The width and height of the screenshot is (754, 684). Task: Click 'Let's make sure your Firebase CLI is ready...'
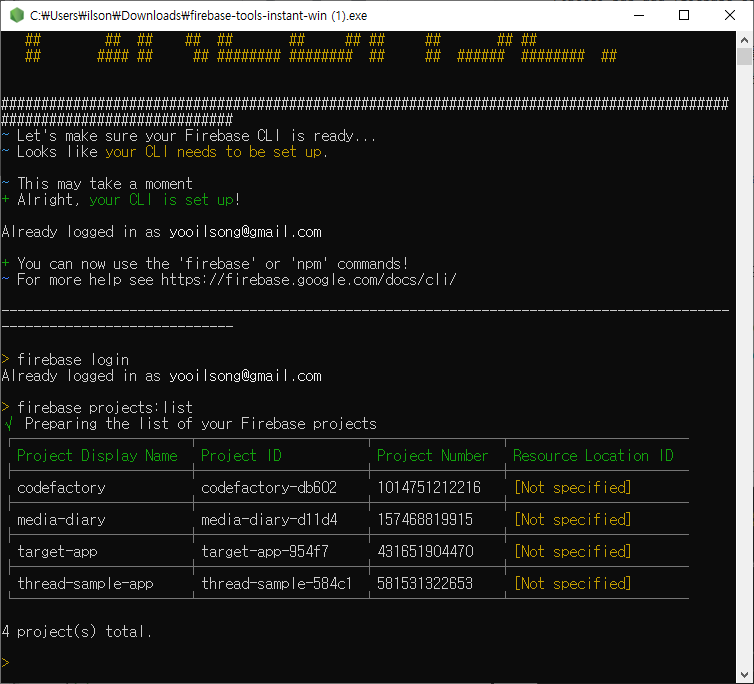[x=196, y=136]
